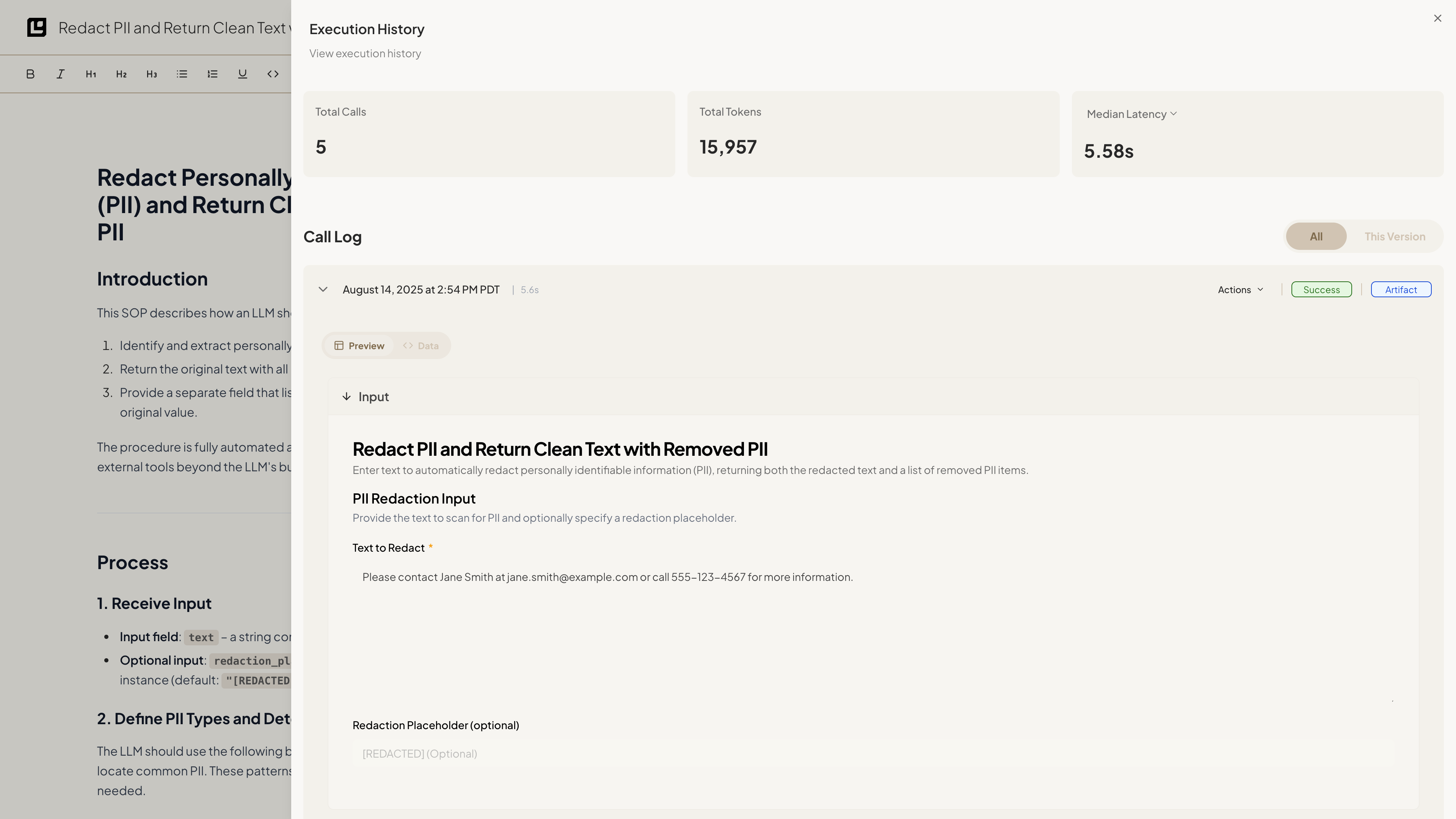Set Heading 3 style
The width and height of the screenshot is (1456, 819).
coord(152,74)
